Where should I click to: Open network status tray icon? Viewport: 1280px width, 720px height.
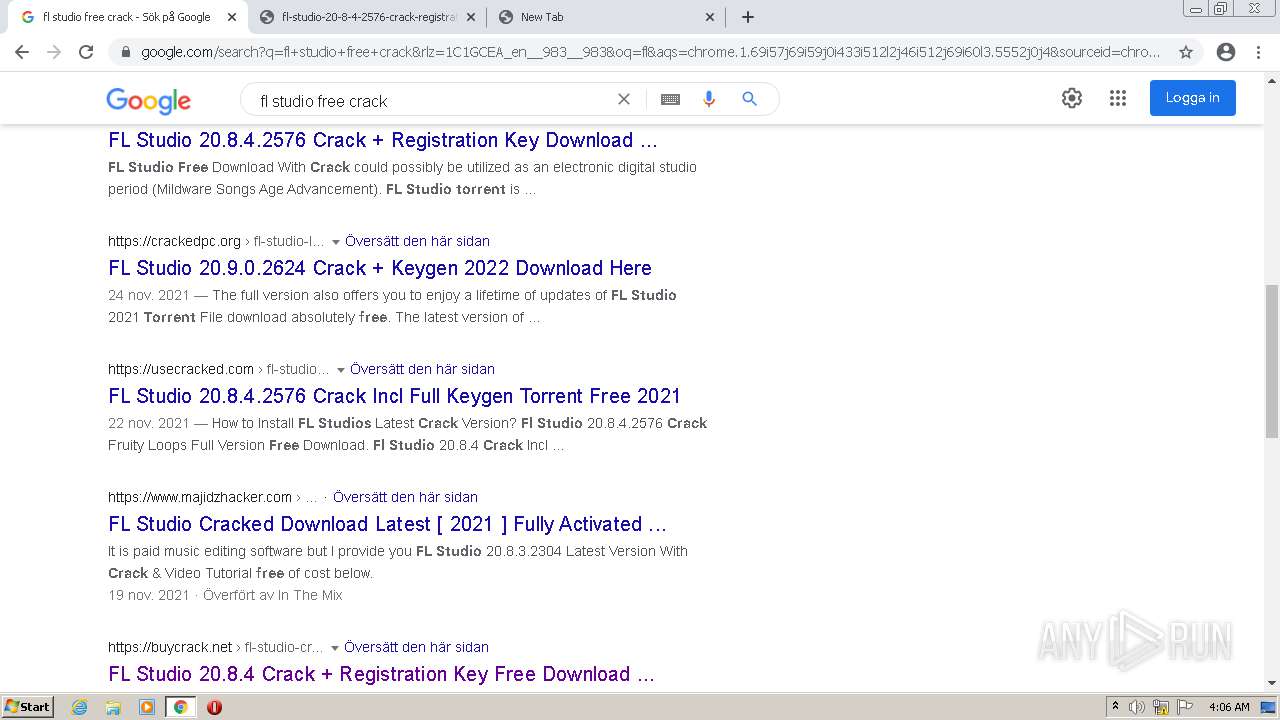click(1161, 707)
